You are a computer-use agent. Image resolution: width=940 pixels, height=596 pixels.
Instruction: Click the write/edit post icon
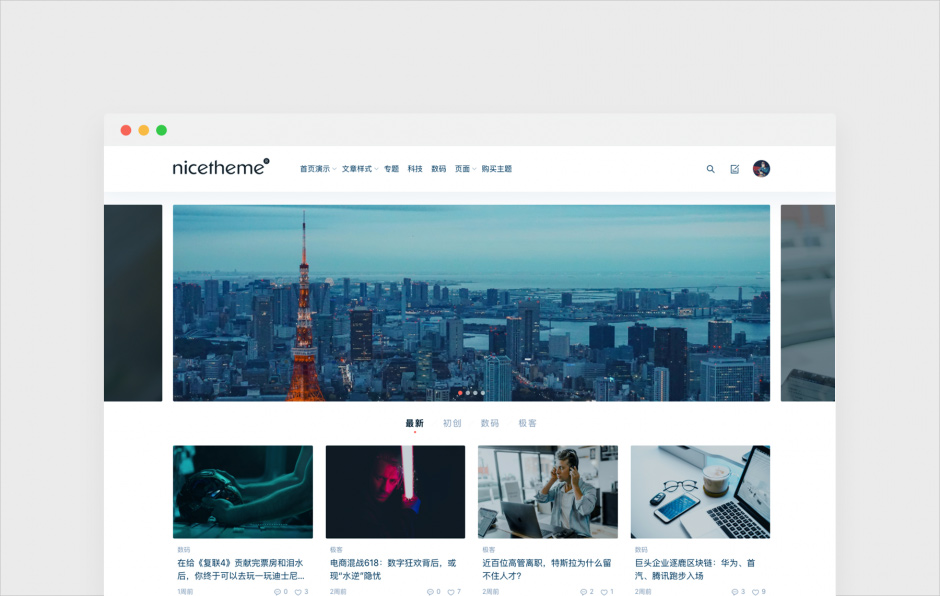[x=735, y=169]
